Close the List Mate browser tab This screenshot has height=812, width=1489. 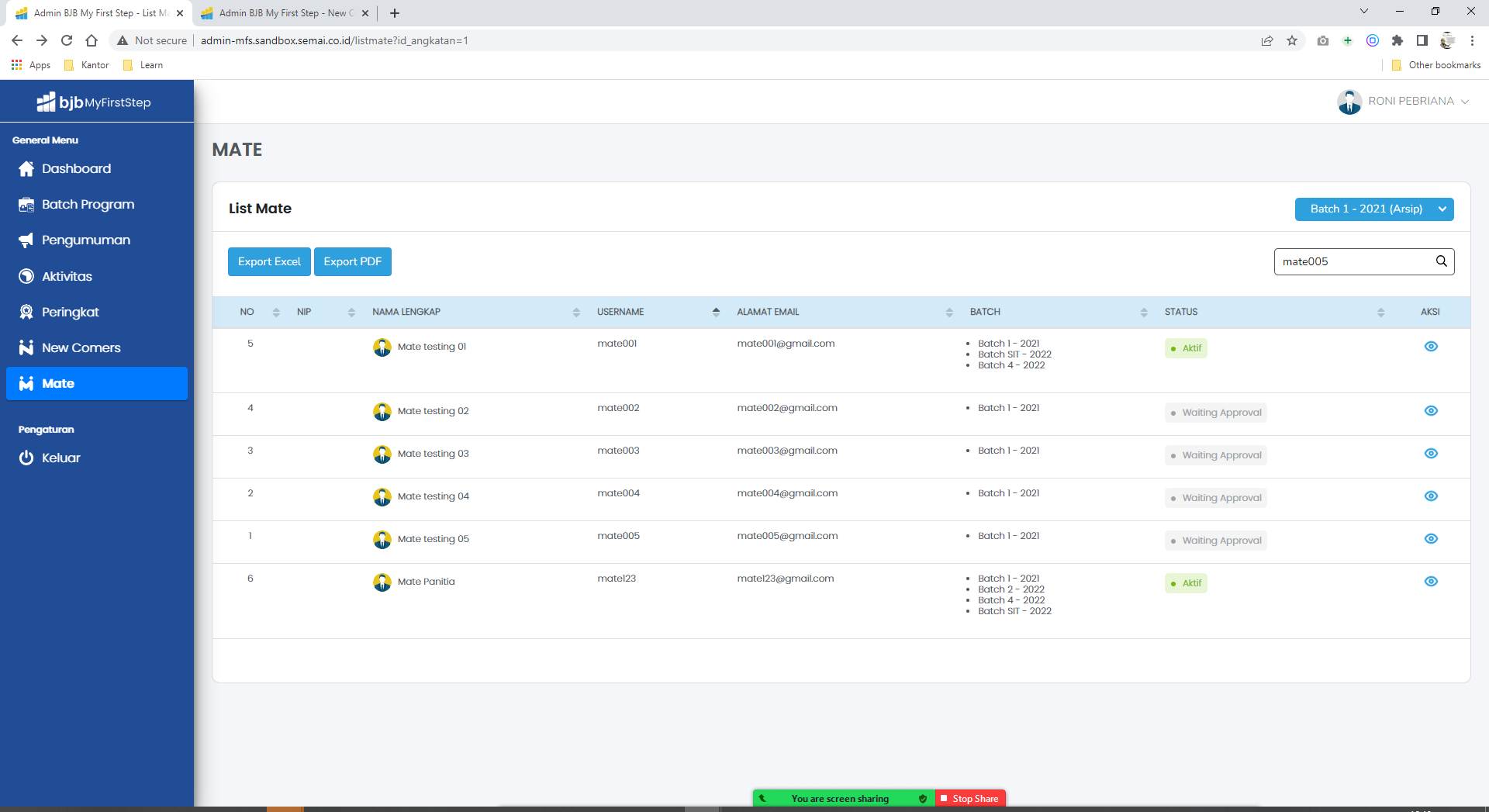click(x=180, y=13)
